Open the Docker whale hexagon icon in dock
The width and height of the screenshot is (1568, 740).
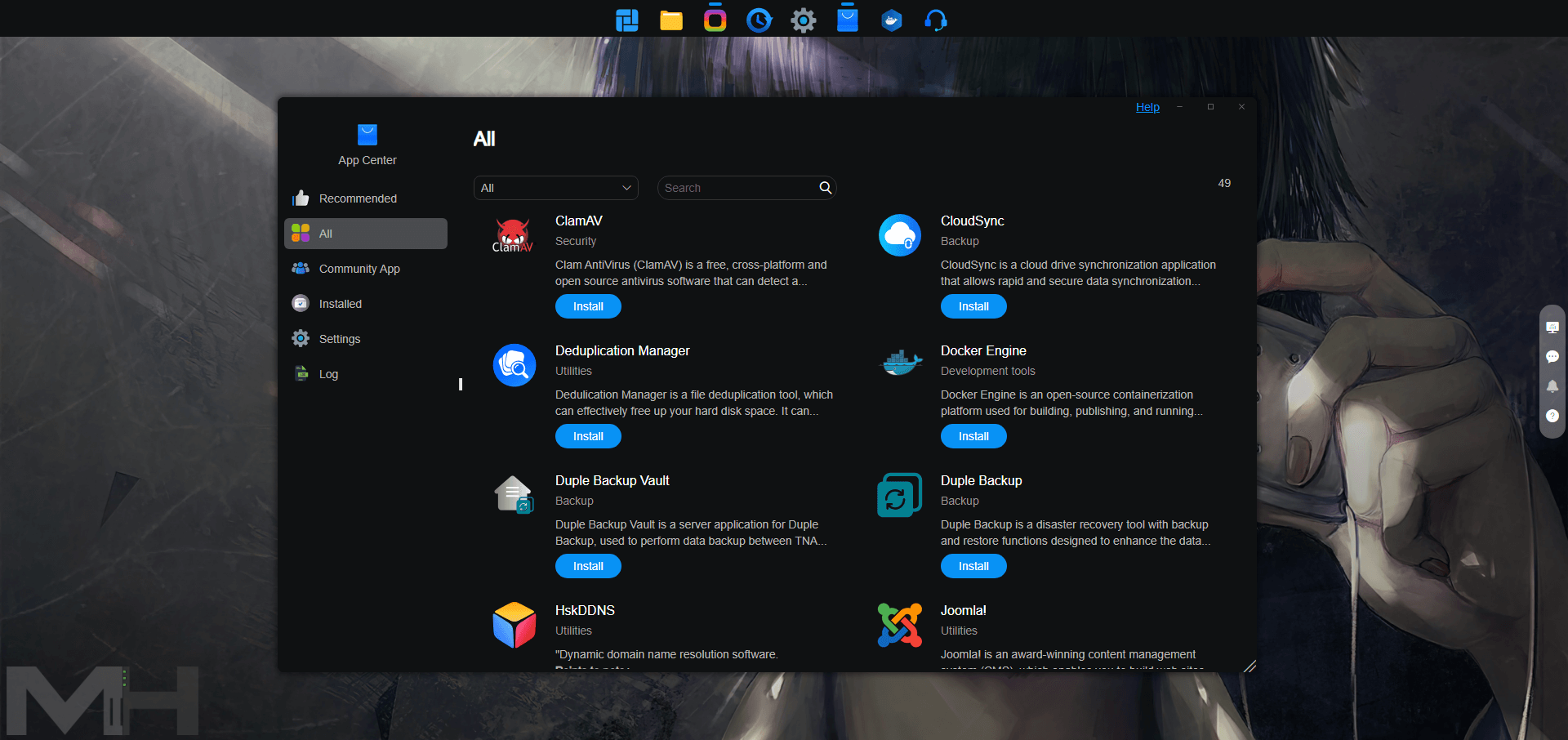892,20
